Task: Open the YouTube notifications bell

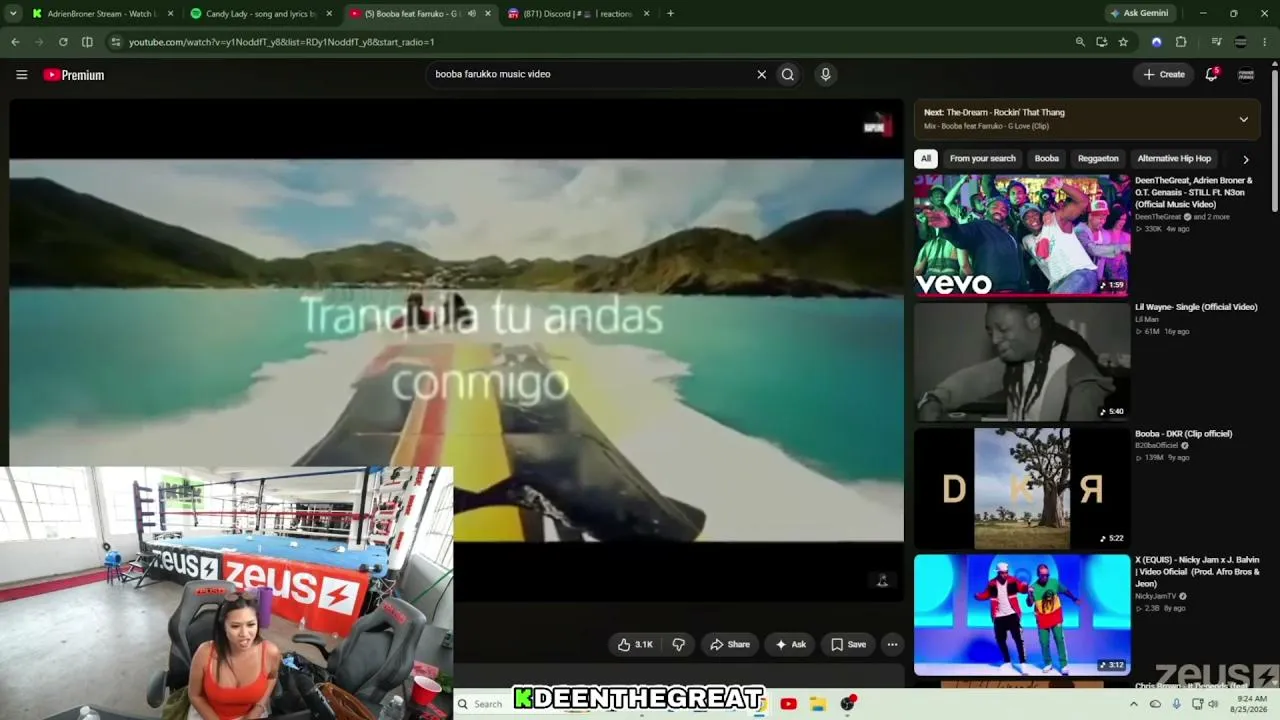Action: click(x=1211, y=74)
